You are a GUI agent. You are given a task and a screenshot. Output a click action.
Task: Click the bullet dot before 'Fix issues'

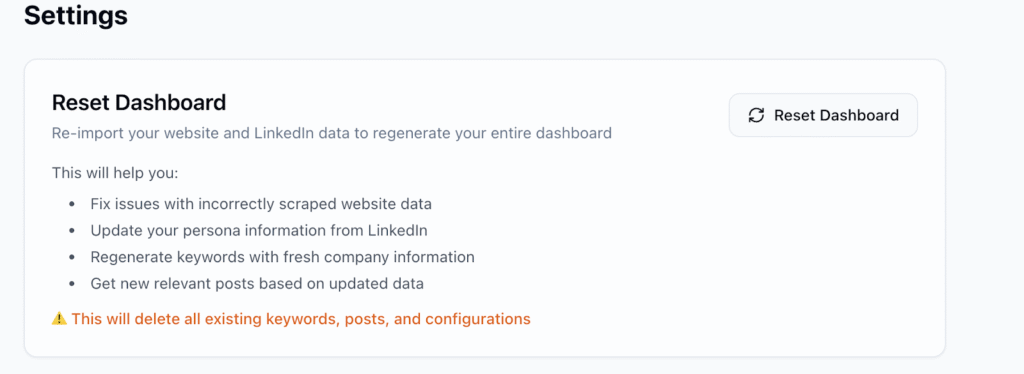click(72, 204)
